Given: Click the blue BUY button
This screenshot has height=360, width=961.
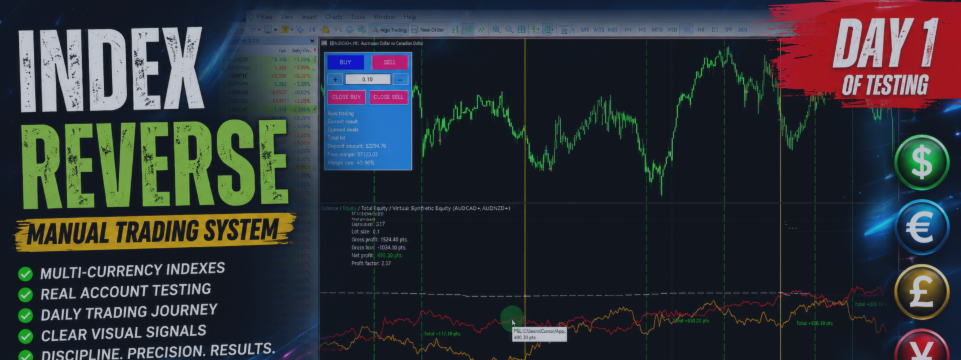Looking at the screenshot, I should [346, 62].
